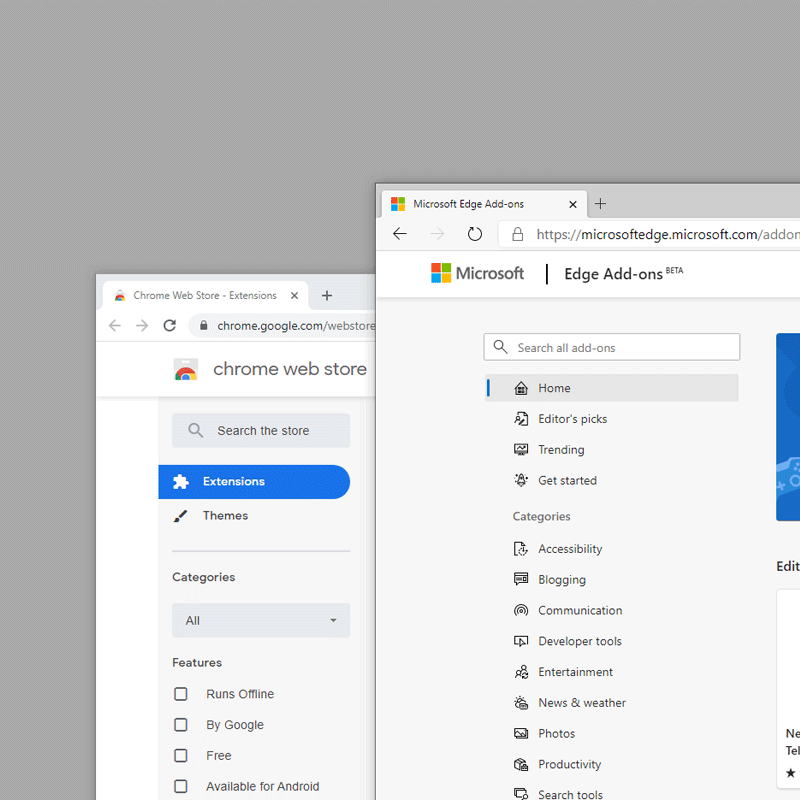Click the Entertainment category icon
The width and height of the screenshot is (800, 800).
coord(521,672)
